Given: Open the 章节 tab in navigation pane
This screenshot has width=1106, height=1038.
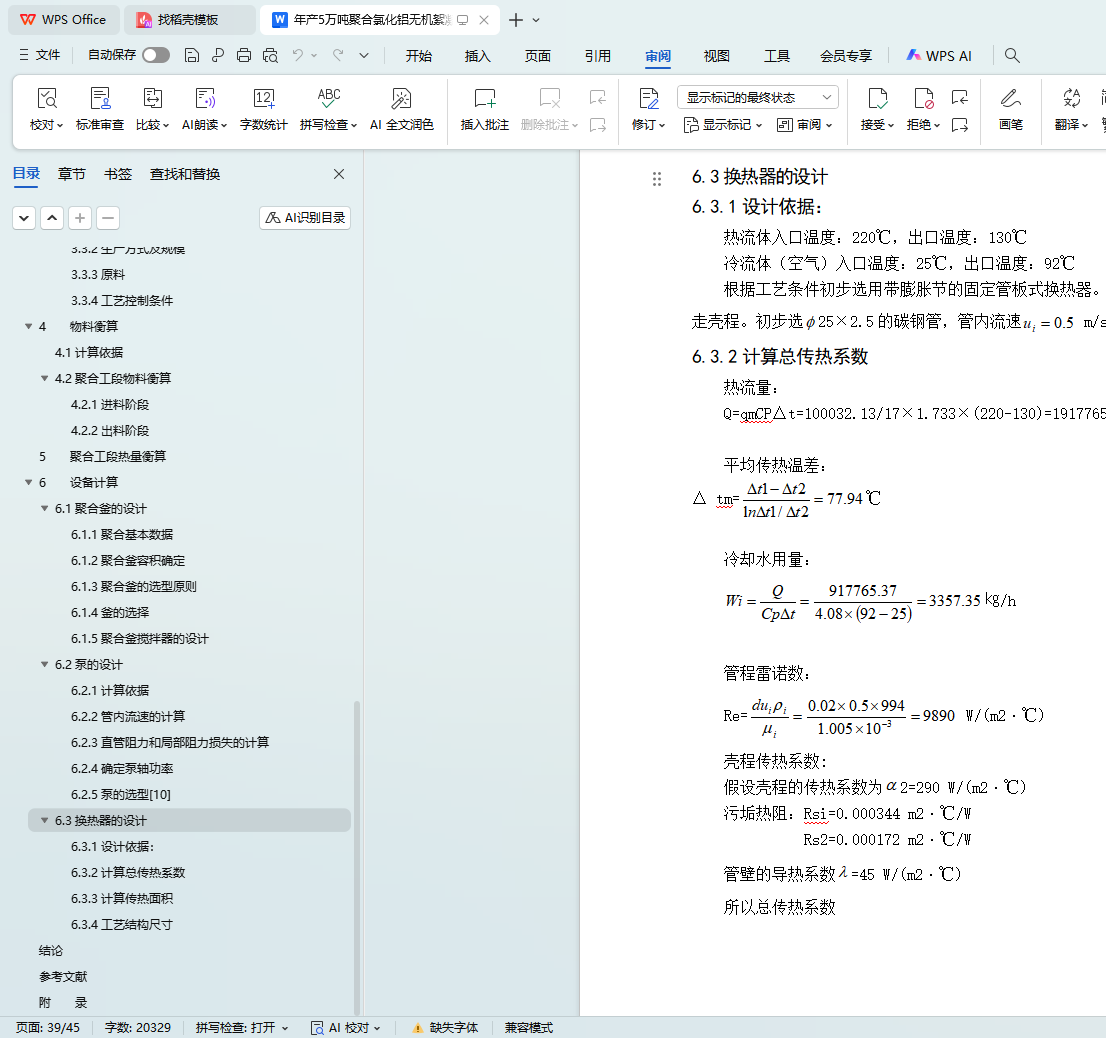Looking at the screenshot, I should (x=71, y=174).
